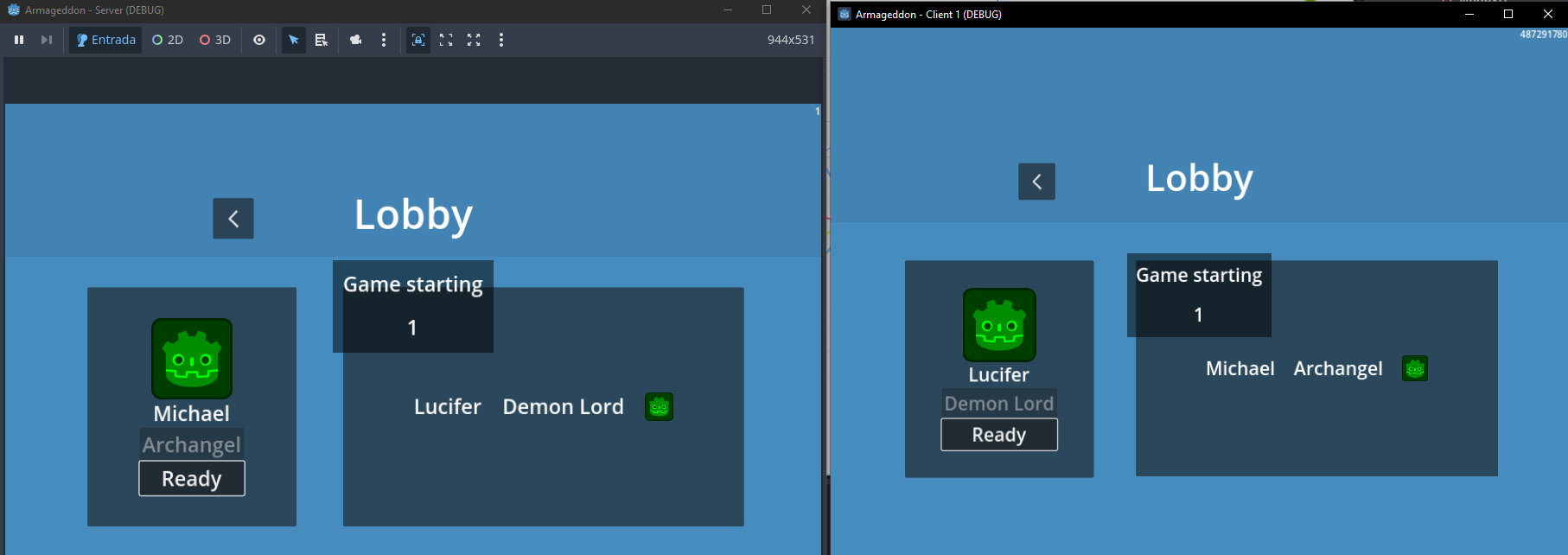Click the 944x531 resolution label

[x=791, y=40]
